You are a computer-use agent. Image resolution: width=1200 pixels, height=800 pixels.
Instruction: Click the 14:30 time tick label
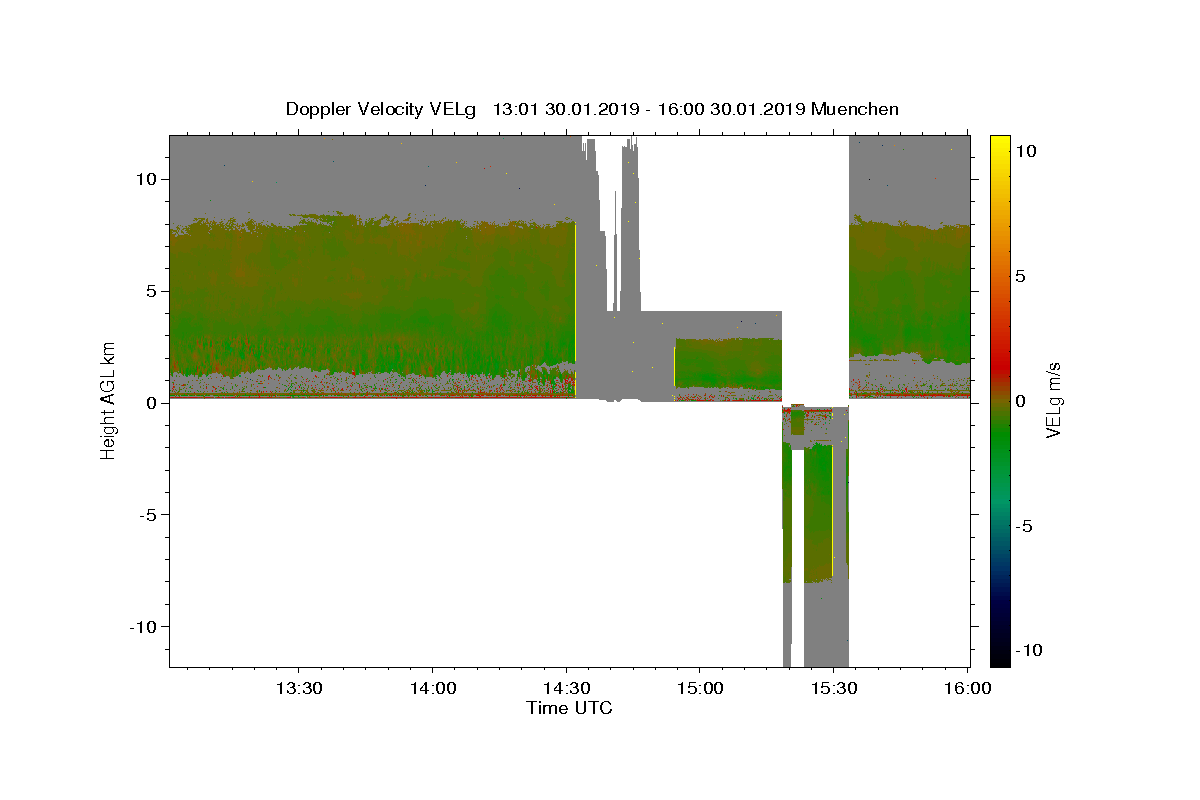pyautogui.click(x=566, y=689)
